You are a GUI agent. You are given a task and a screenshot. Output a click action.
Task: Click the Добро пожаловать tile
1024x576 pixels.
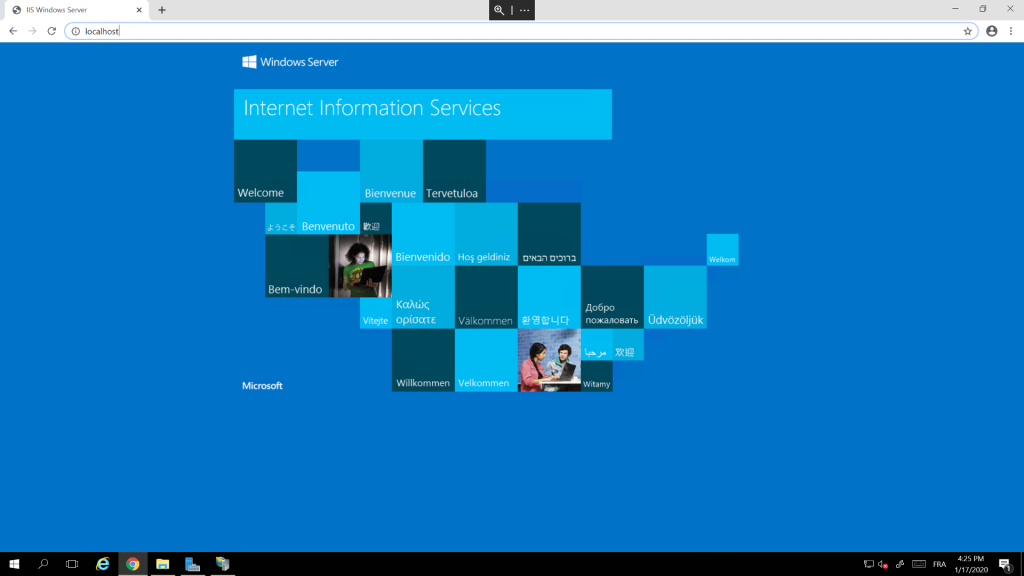(x=612, y=297)
